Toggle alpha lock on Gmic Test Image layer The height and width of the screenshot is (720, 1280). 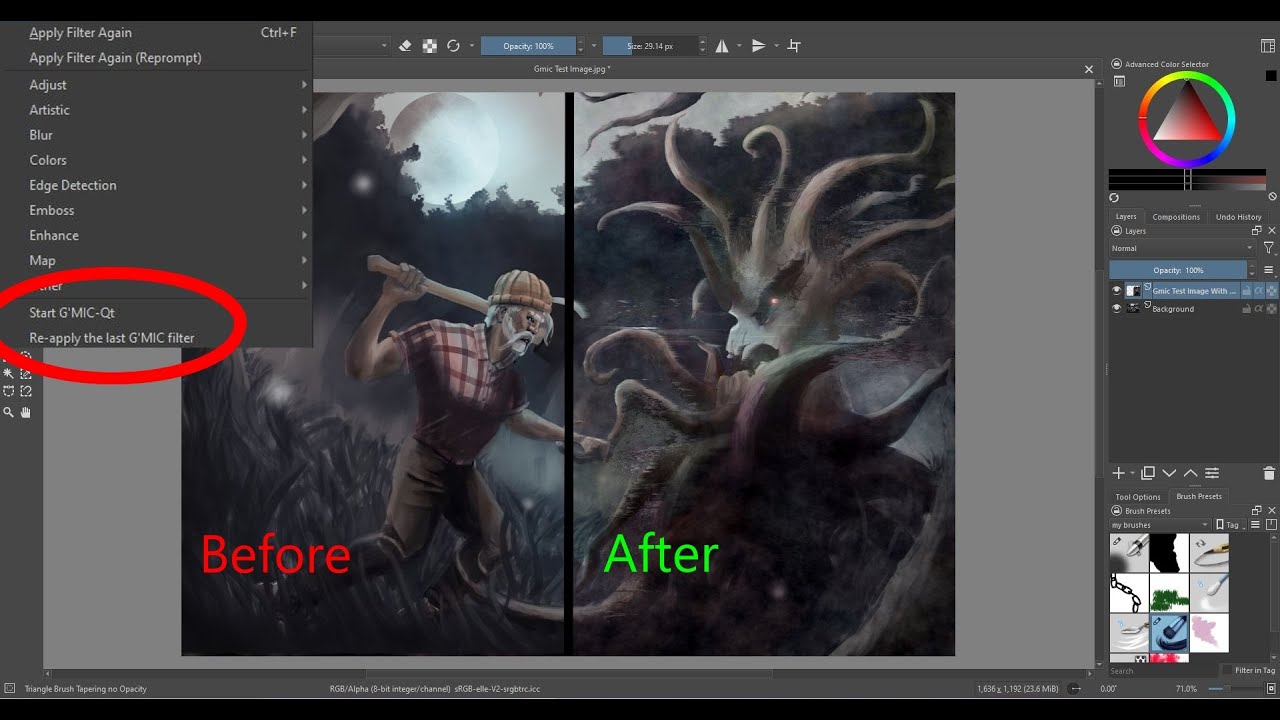point(1272,291)
